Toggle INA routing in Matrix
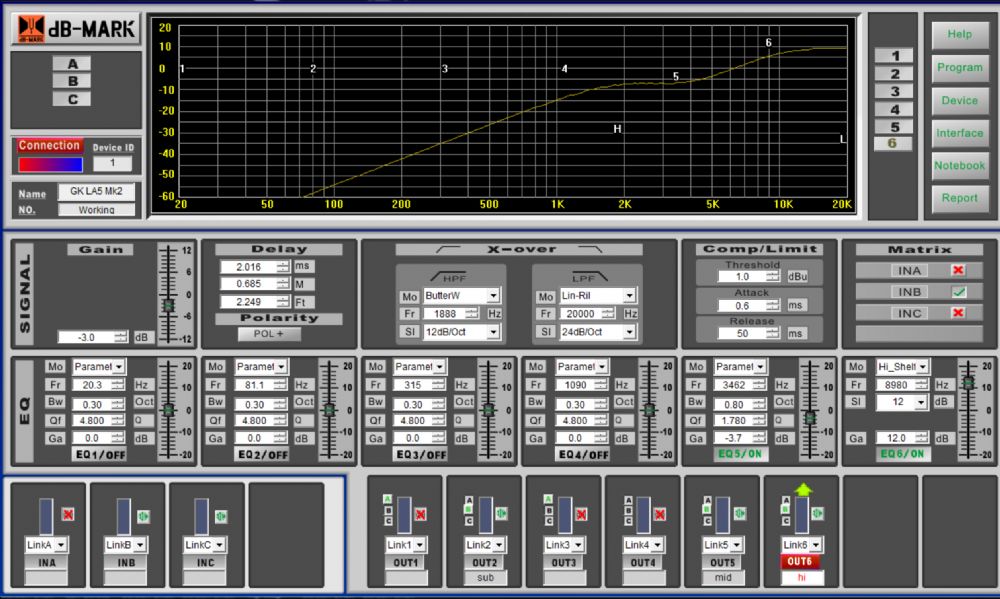 (x=958, y=270)
